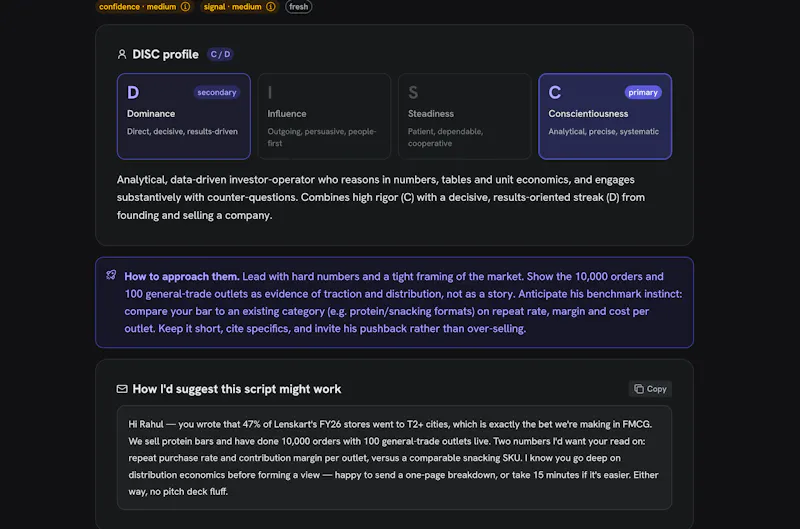
Task: Click Patient, dependable, cooperative description
Action: click(x=445, y=137)
